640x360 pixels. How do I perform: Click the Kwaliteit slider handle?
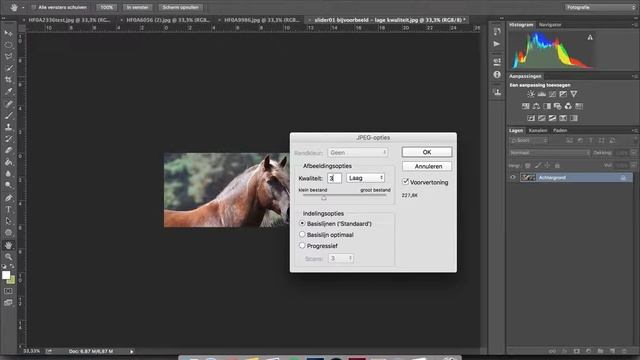(324, 198)
